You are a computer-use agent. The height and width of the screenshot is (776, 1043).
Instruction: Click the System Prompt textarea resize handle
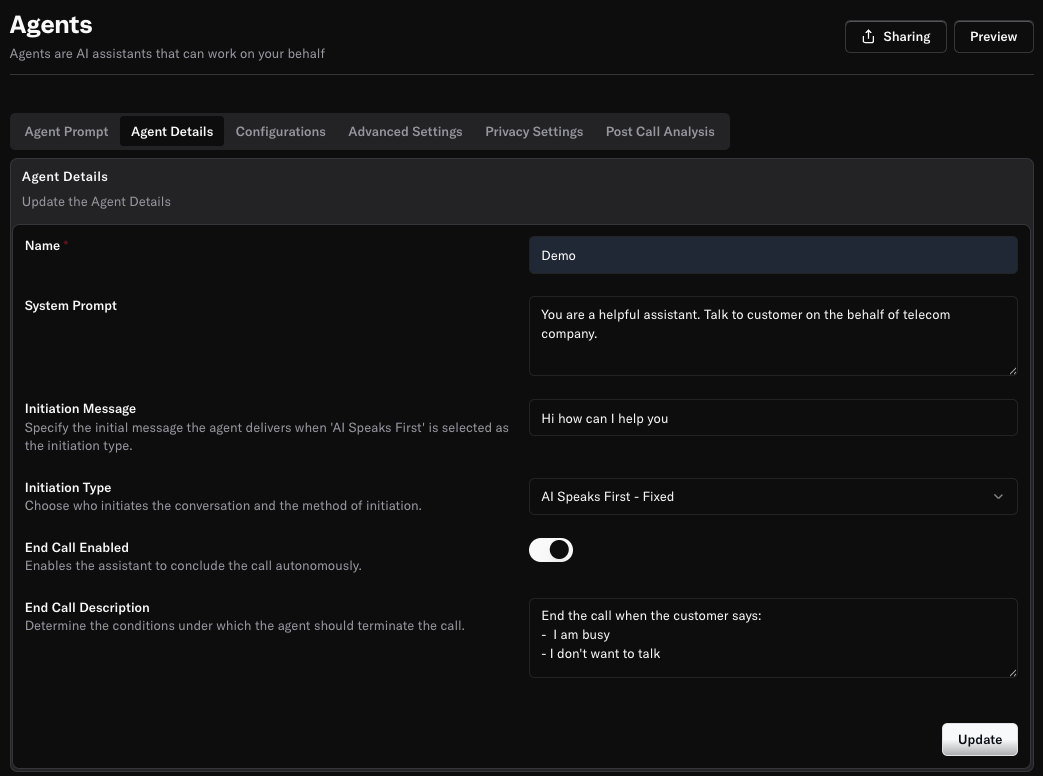[x=1012, y=370]
